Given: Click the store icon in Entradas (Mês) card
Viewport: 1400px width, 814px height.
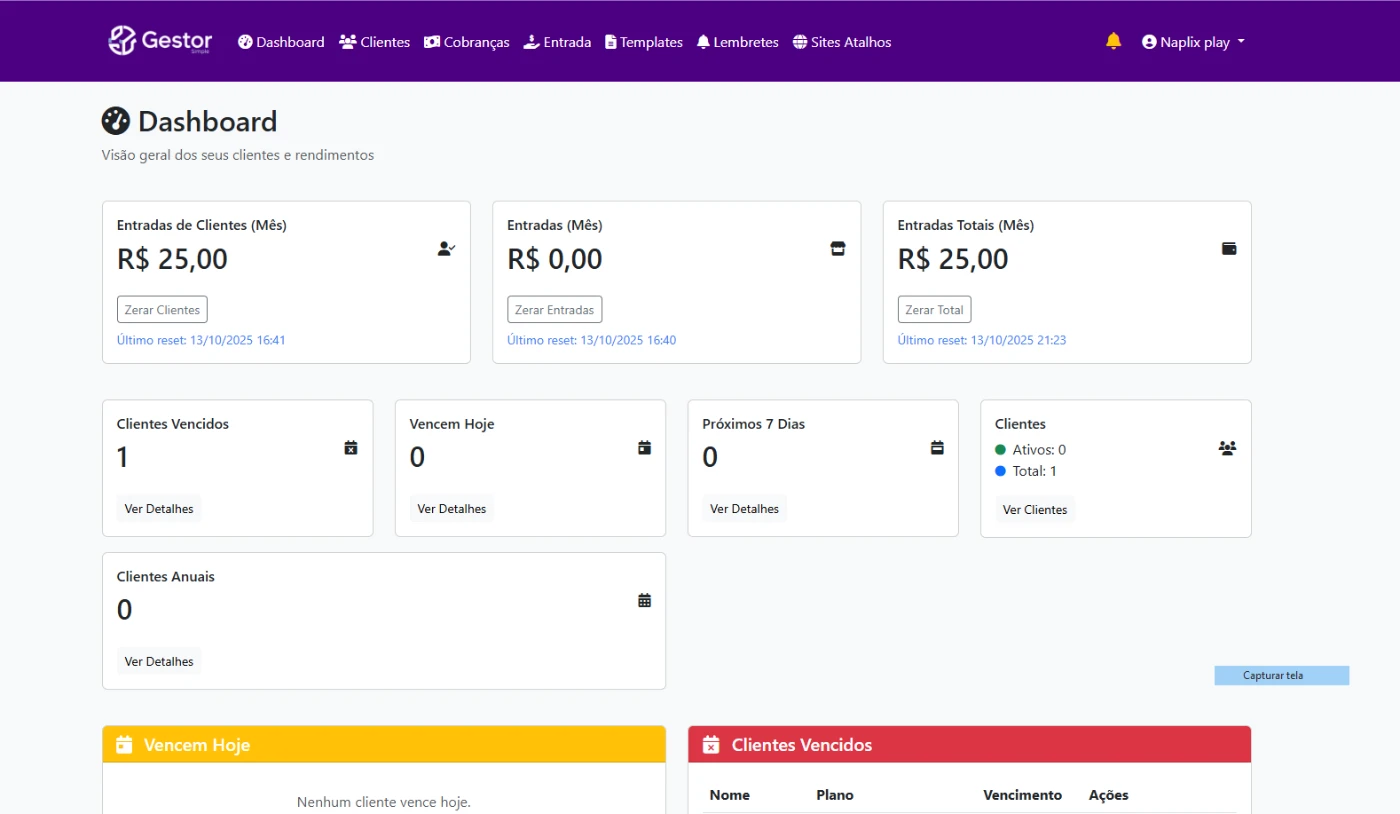Looking at the screenshot, I should coord(838,248).
